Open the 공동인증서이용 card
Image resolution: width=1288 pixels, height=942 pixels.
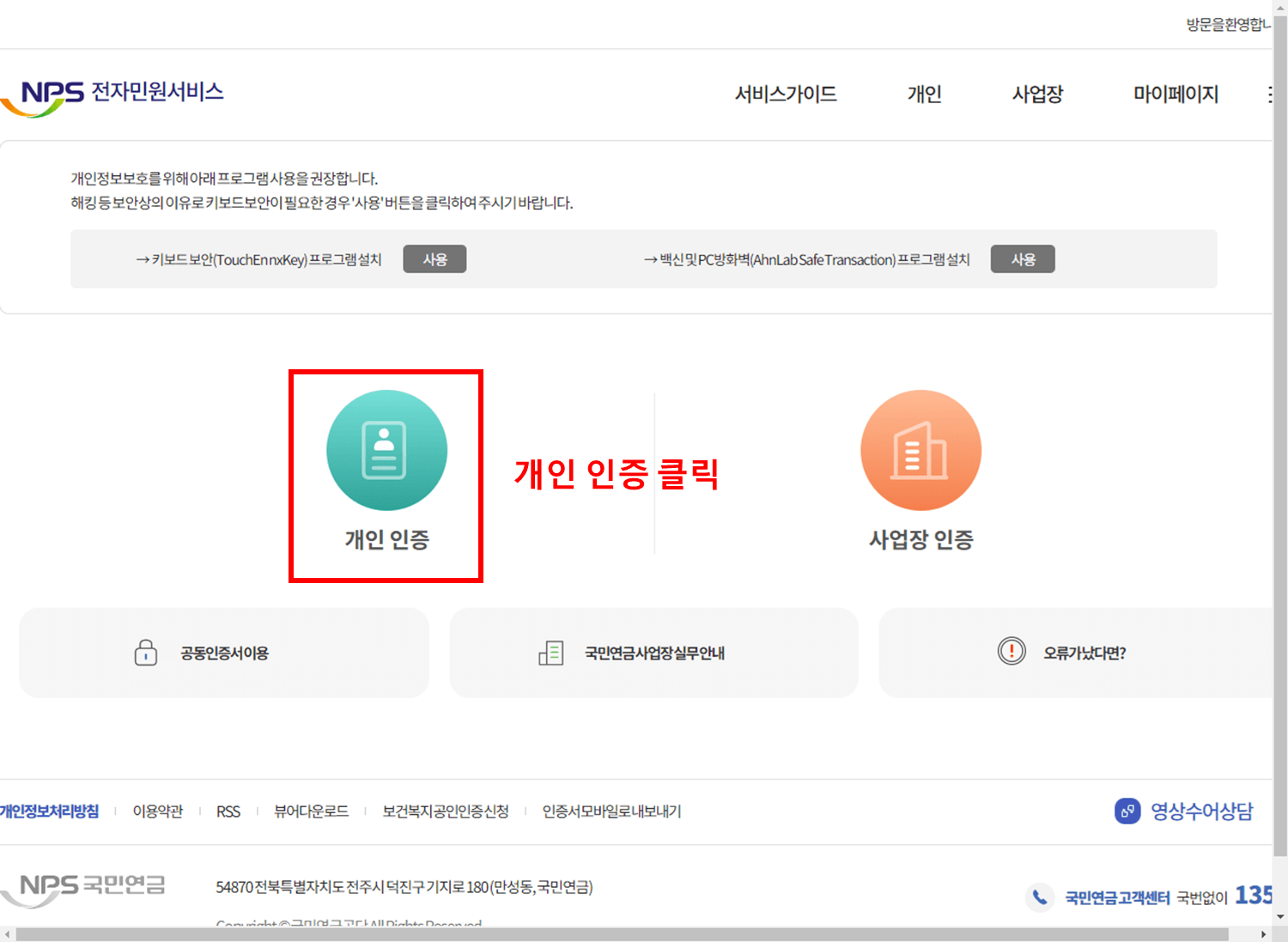tap(223, 653)
